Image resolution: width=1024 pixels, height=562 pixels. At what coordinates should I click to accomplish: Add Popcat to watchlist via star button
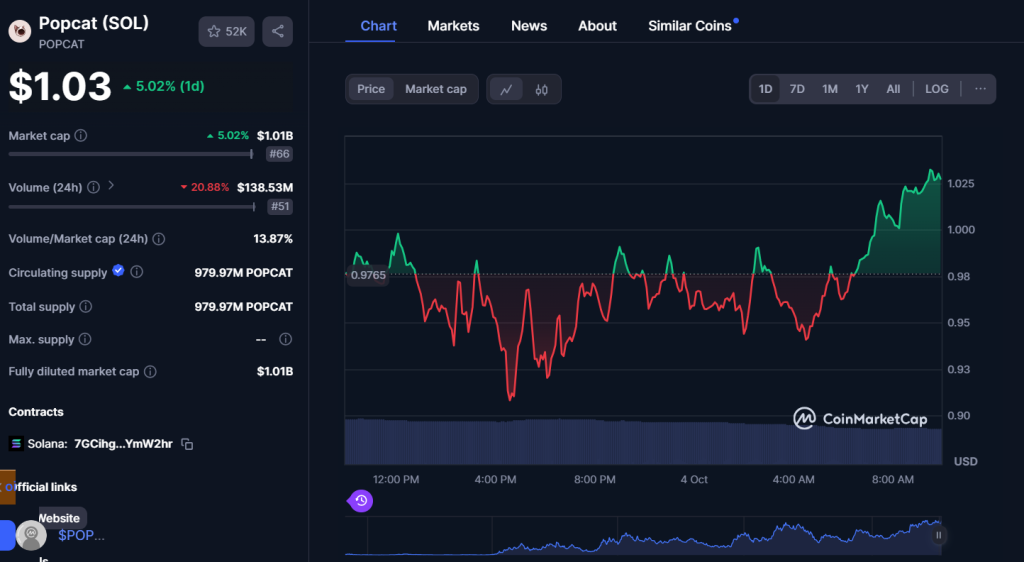226,31
